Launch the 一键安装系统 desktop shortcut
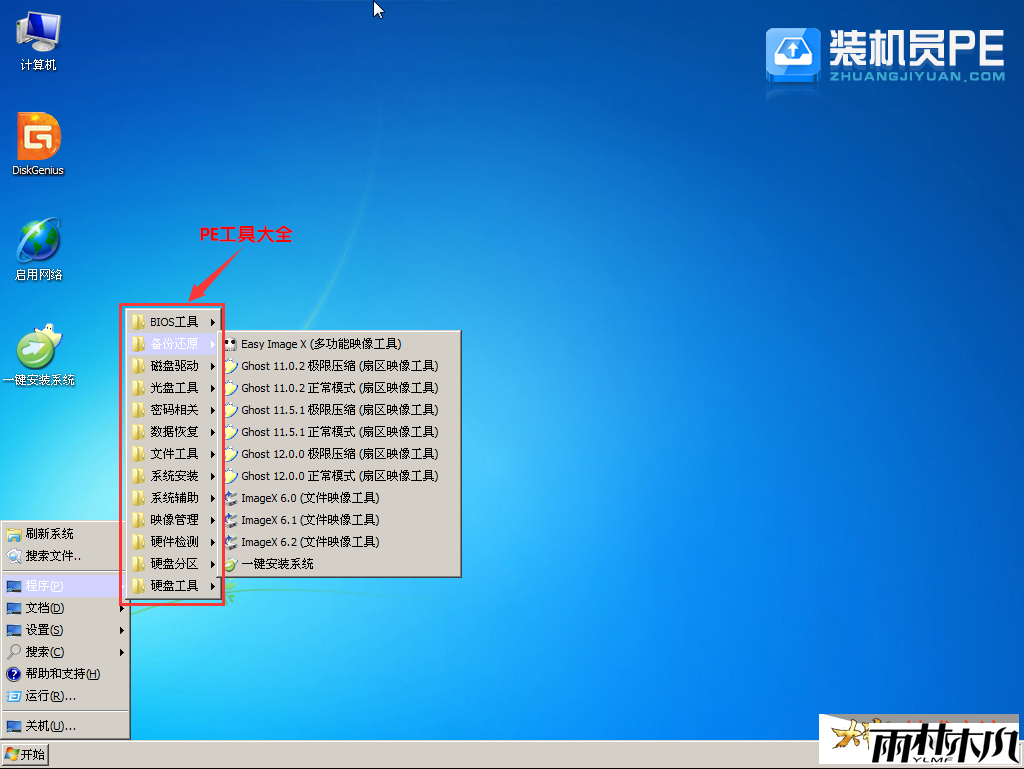The height and width of the screenshot is (769, 1024). pos(38,348)
